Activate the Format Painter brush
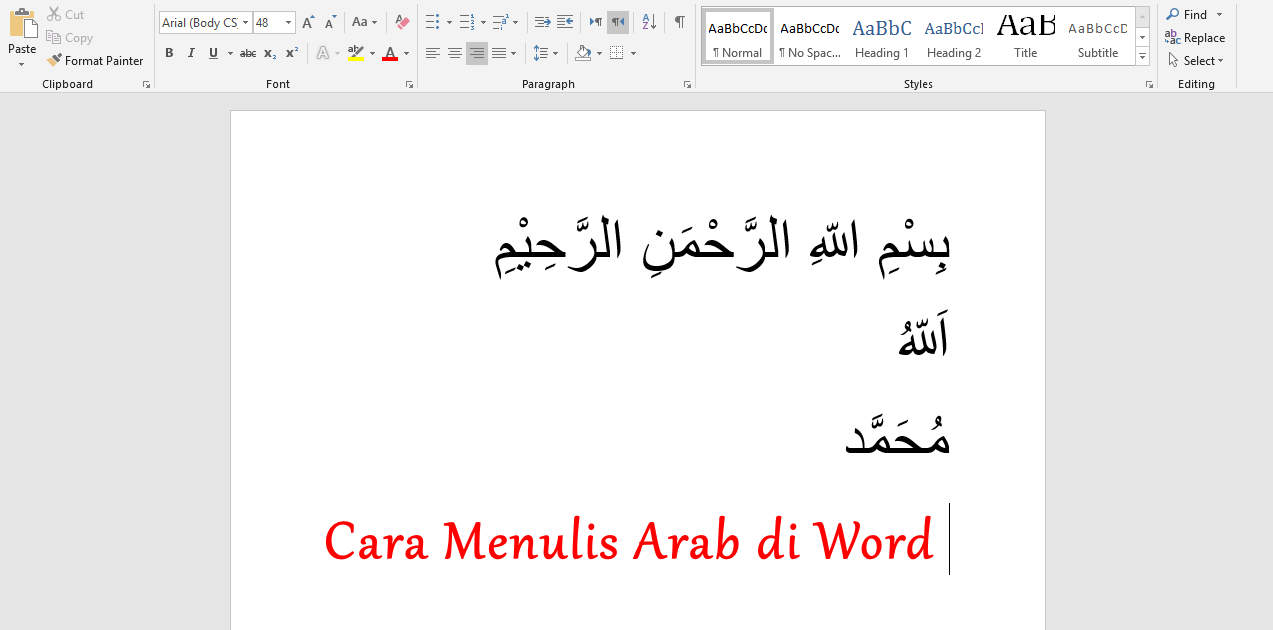 95,61
